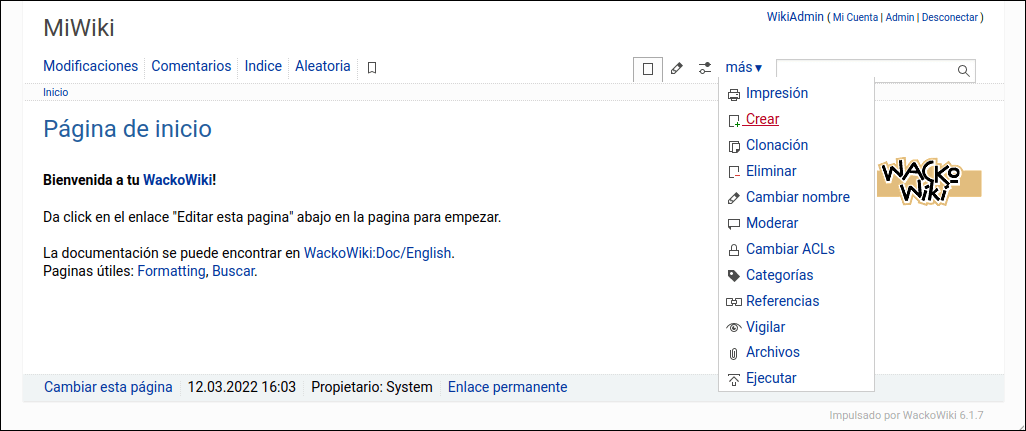Image resolution: width=1026 pixels, height=431 pixels.
Task: Select Impresión from the dropdown menu
Action: (776, 93)
